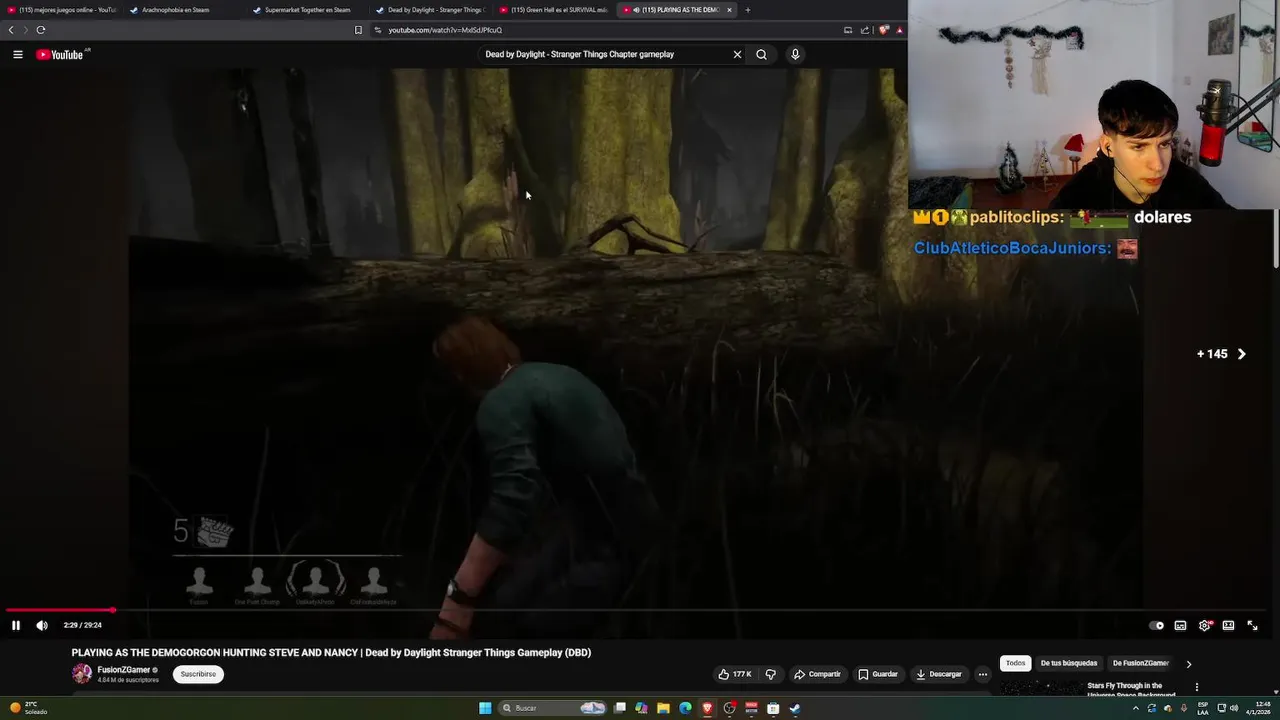Switch to the Dead by Daylight Steam tab

click(430, 10)
